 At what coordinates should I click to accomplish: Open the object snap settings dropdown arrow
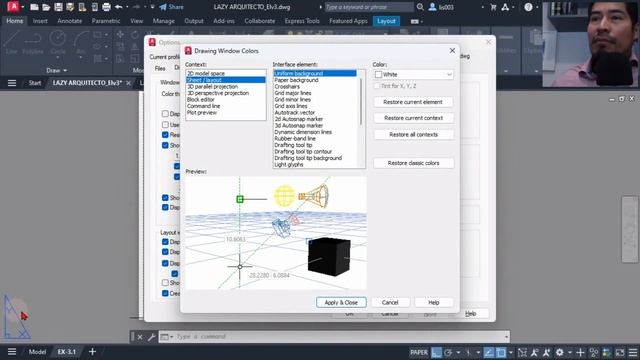pos(511,352)
